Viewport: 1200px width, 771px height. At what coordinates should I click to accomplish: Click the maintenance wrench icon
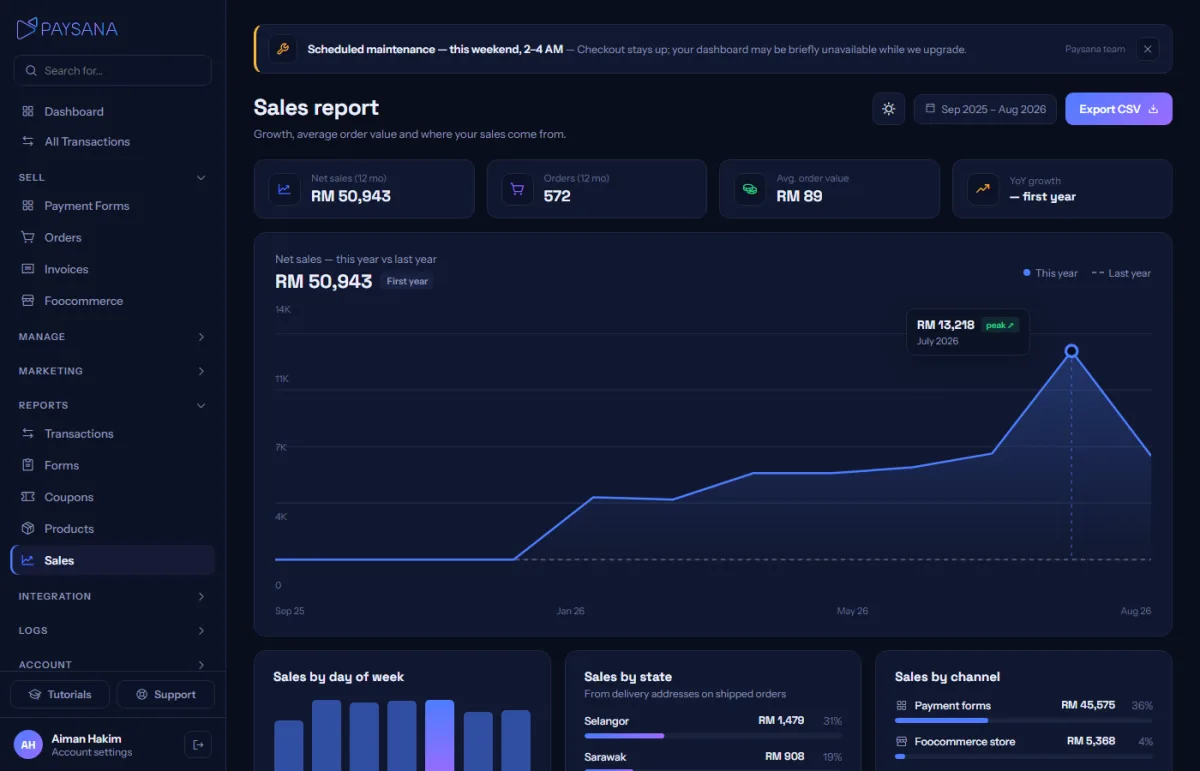click(283, 49)
